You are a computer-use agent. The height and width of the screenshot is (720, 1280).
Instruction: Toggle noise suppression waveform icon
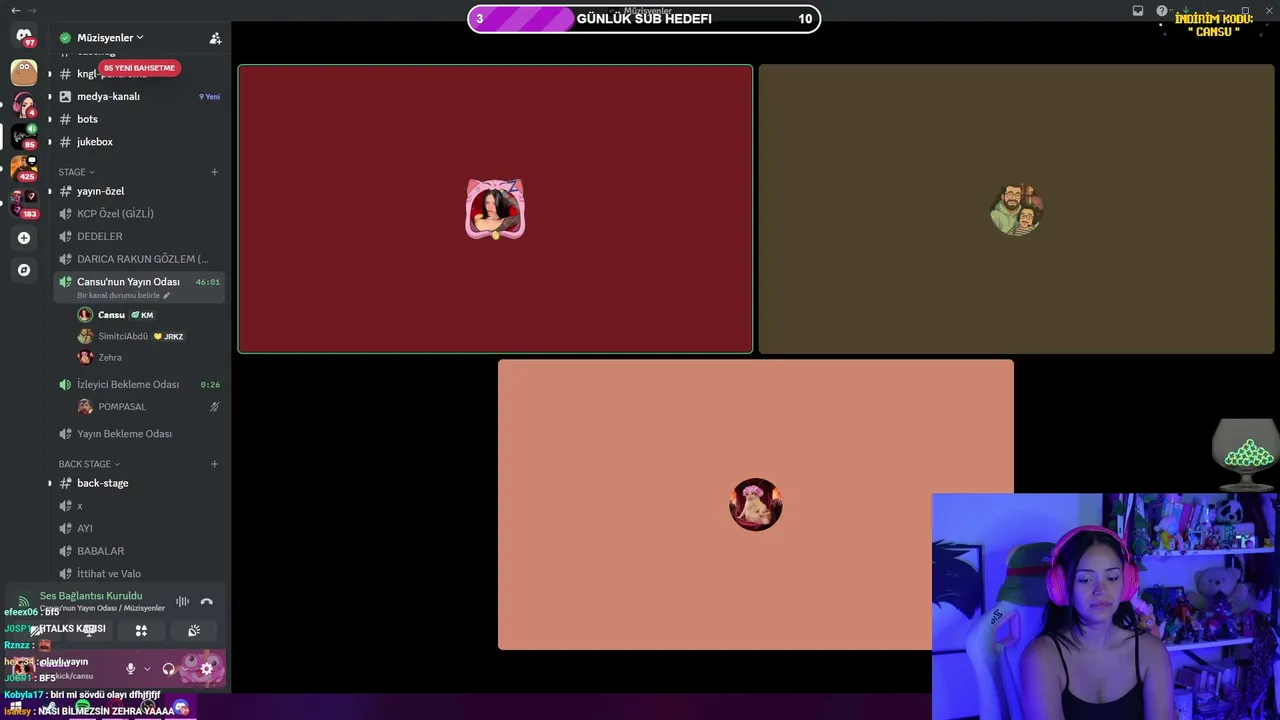(183, 602)
